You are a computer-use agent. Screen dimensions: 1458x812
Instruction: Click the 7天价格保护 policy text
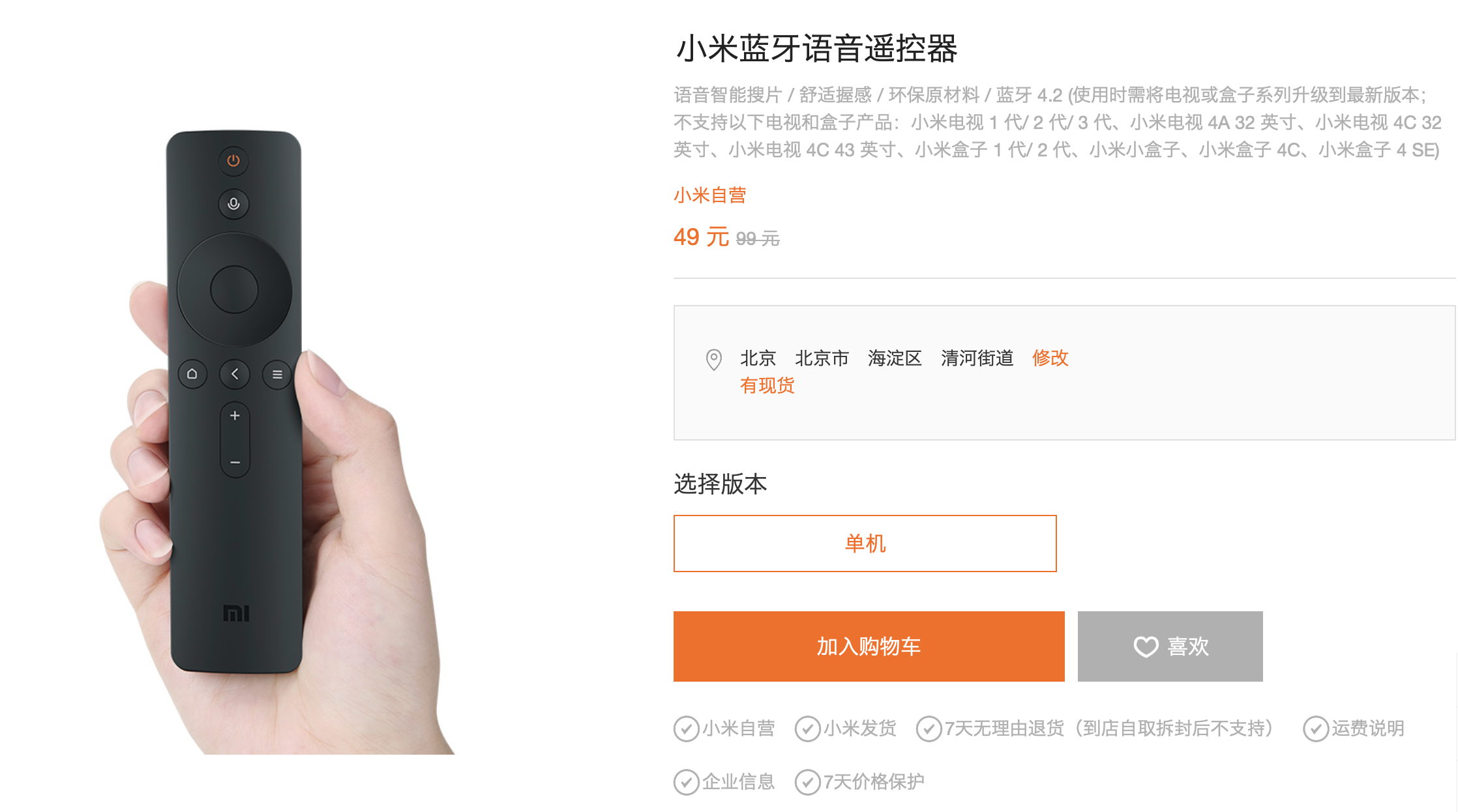point(874,781)
